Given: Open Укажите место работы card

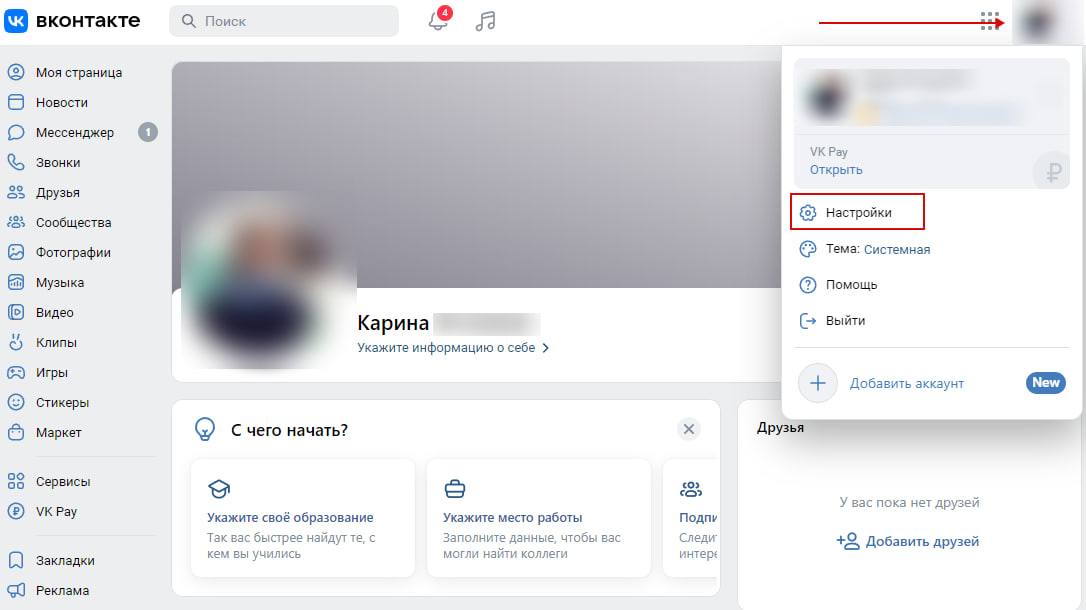Looking at the screenshot, I should click(539, 517).
